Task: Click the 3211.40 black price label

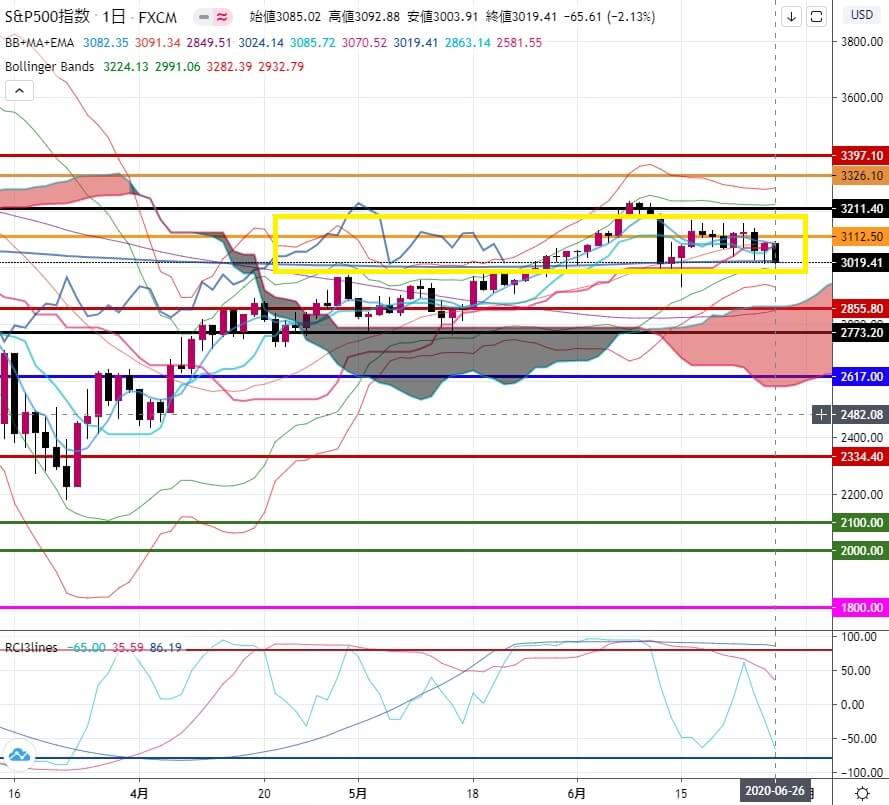Action: click(x=861, y=209)
